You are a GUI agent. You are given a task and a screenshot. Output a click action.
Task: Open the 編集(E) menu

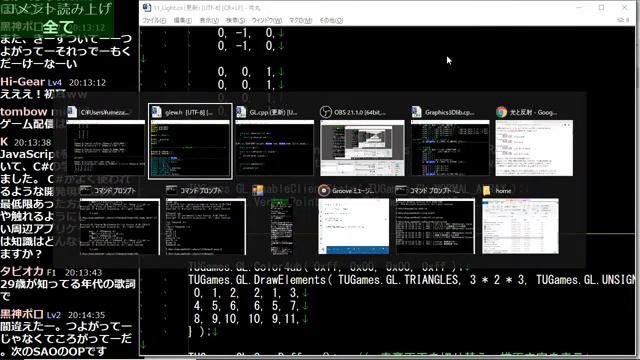[x=182, y=20]
